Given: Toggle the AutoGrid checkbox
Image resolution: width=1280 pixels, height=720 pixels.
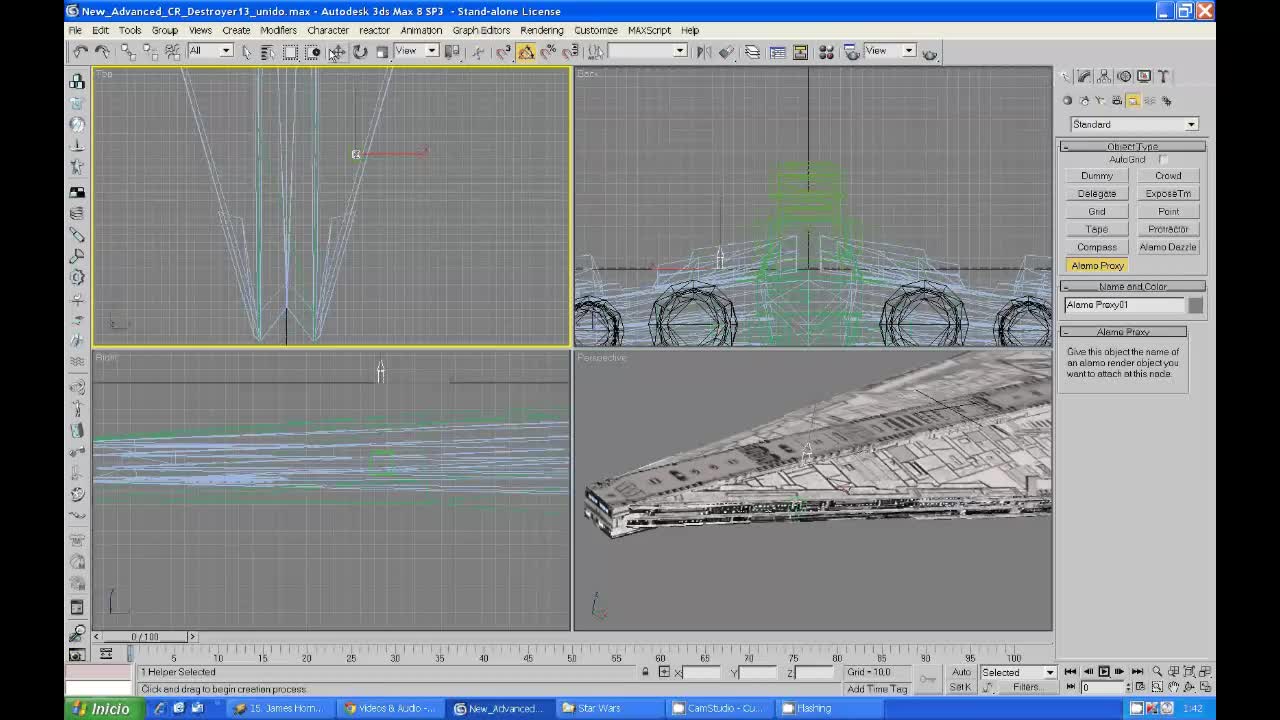Looking at the screenshot, I should (x=1163, y=160).
